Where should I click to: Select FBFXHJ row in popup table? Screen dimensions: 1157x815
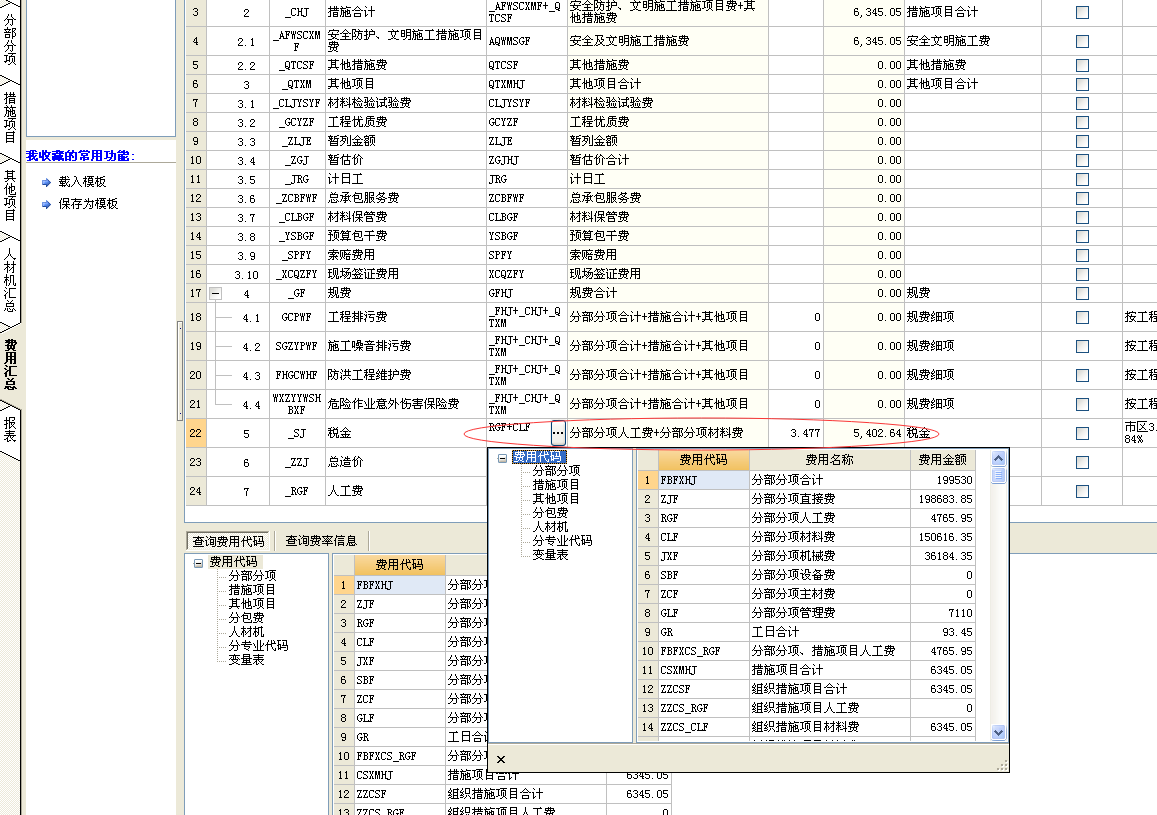pyautogui.click(x=807, y=480)
